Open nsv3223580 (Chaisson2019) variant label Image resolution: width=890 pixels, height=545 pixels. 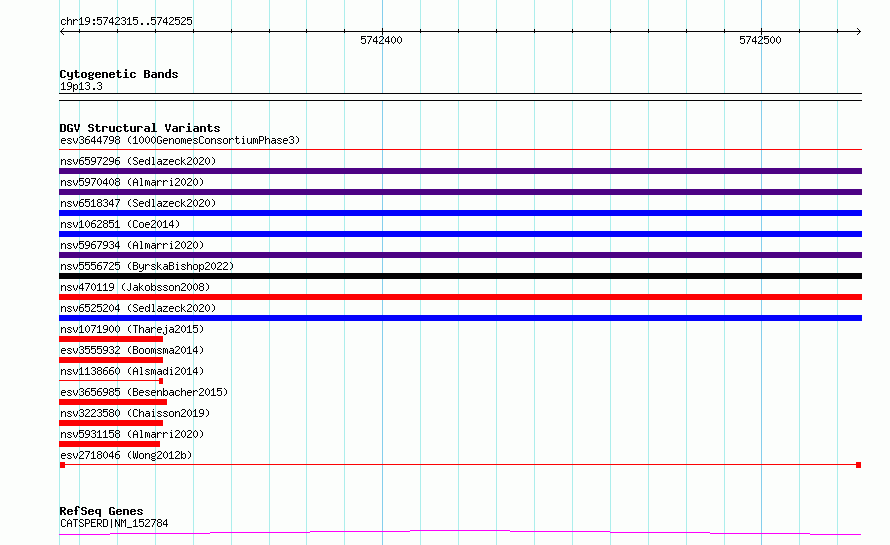(135, 413)
